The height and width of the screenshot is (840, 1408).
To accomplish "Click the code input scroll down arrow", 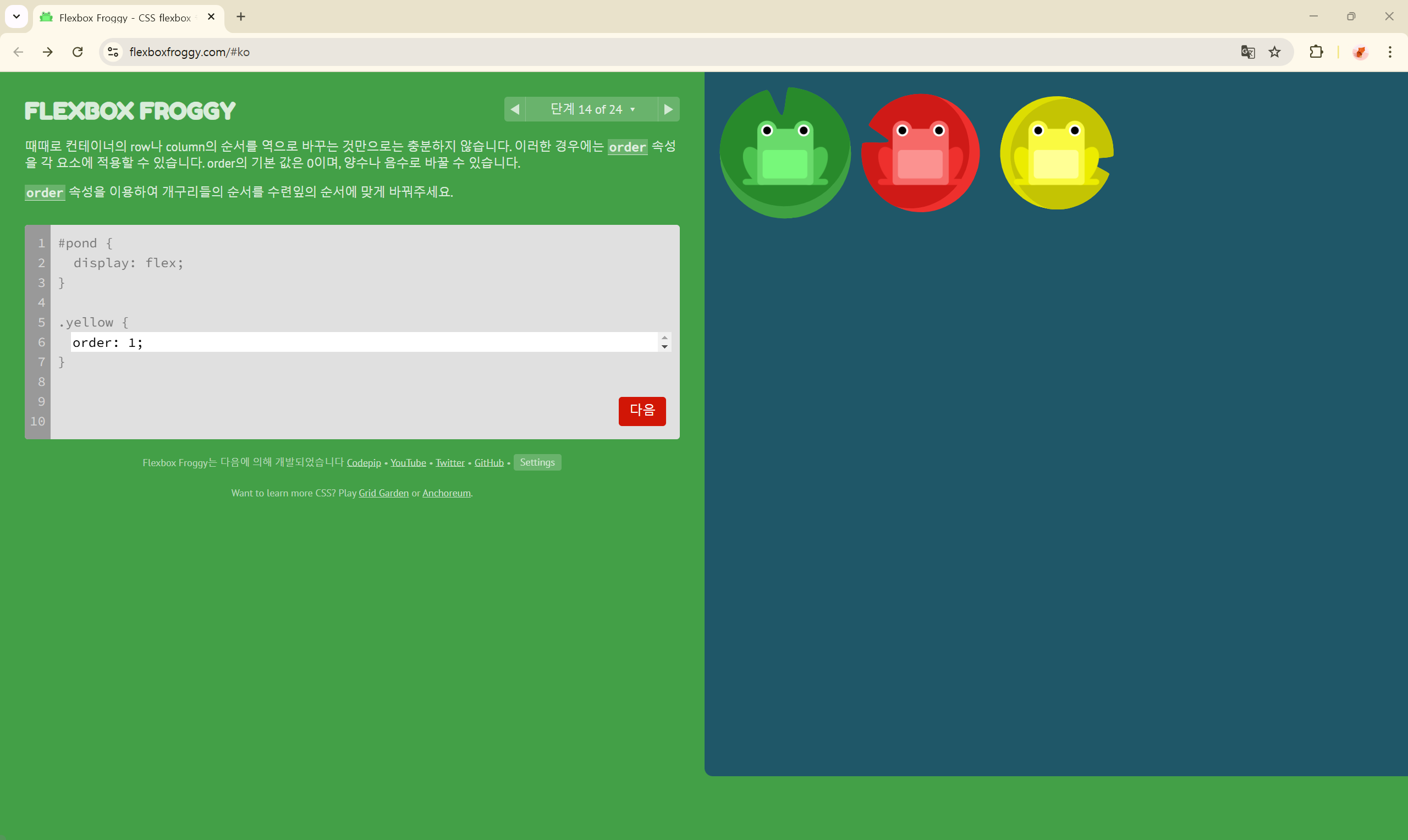I will pos(664,346).
